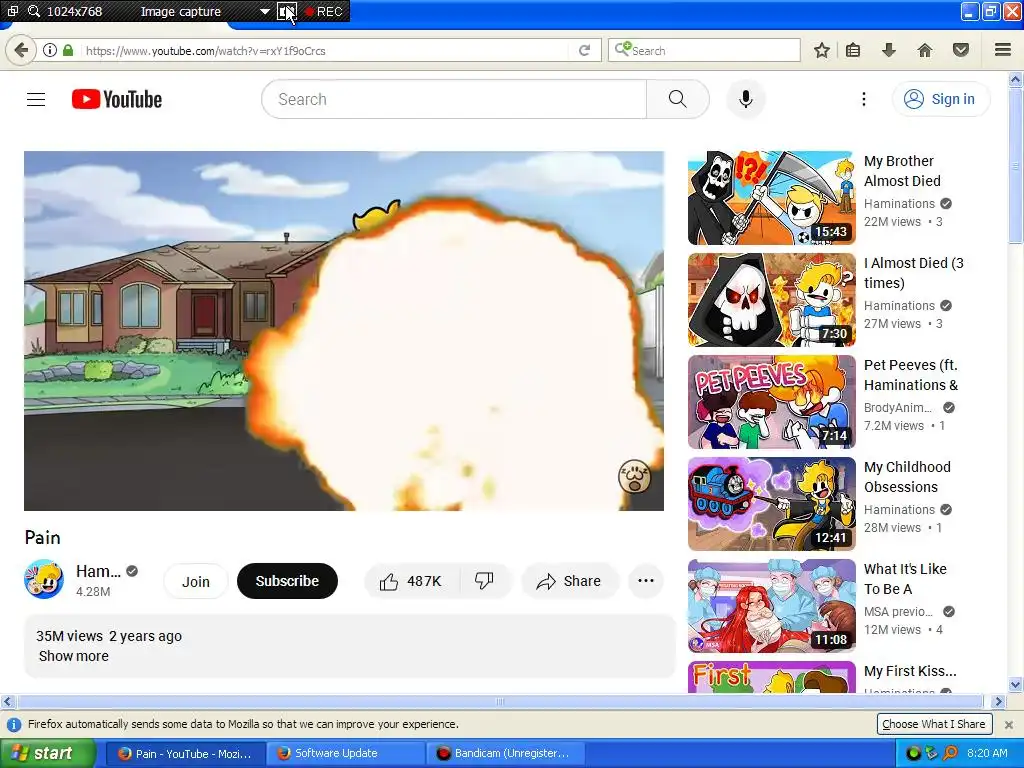Open Pet Peeves video thumbnail
This screenshot has width=1024, height=768.
coord(771,402)
